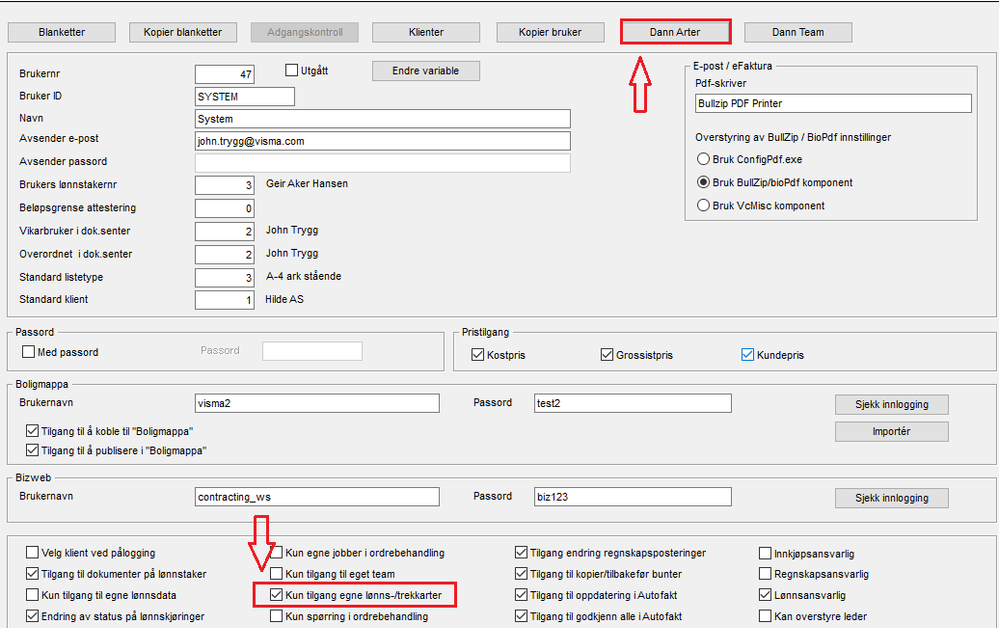
Task: Click the Endre variable button
Action: point(426,71)
